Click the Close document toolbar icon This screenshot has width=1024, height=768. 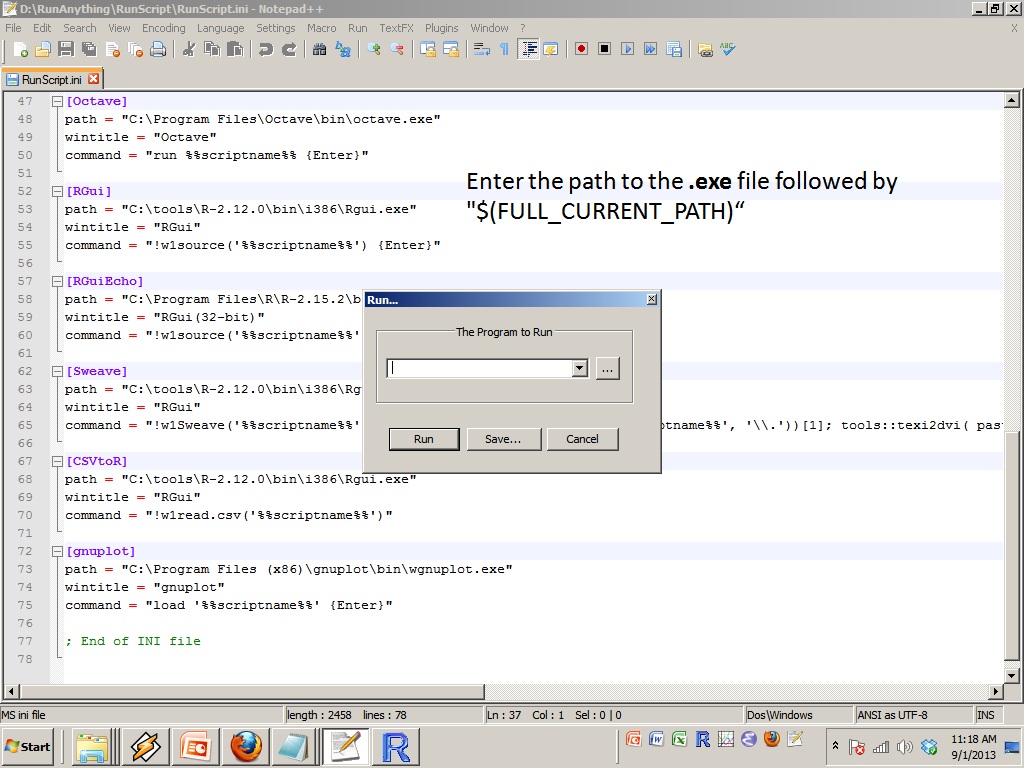coord(112,50)
